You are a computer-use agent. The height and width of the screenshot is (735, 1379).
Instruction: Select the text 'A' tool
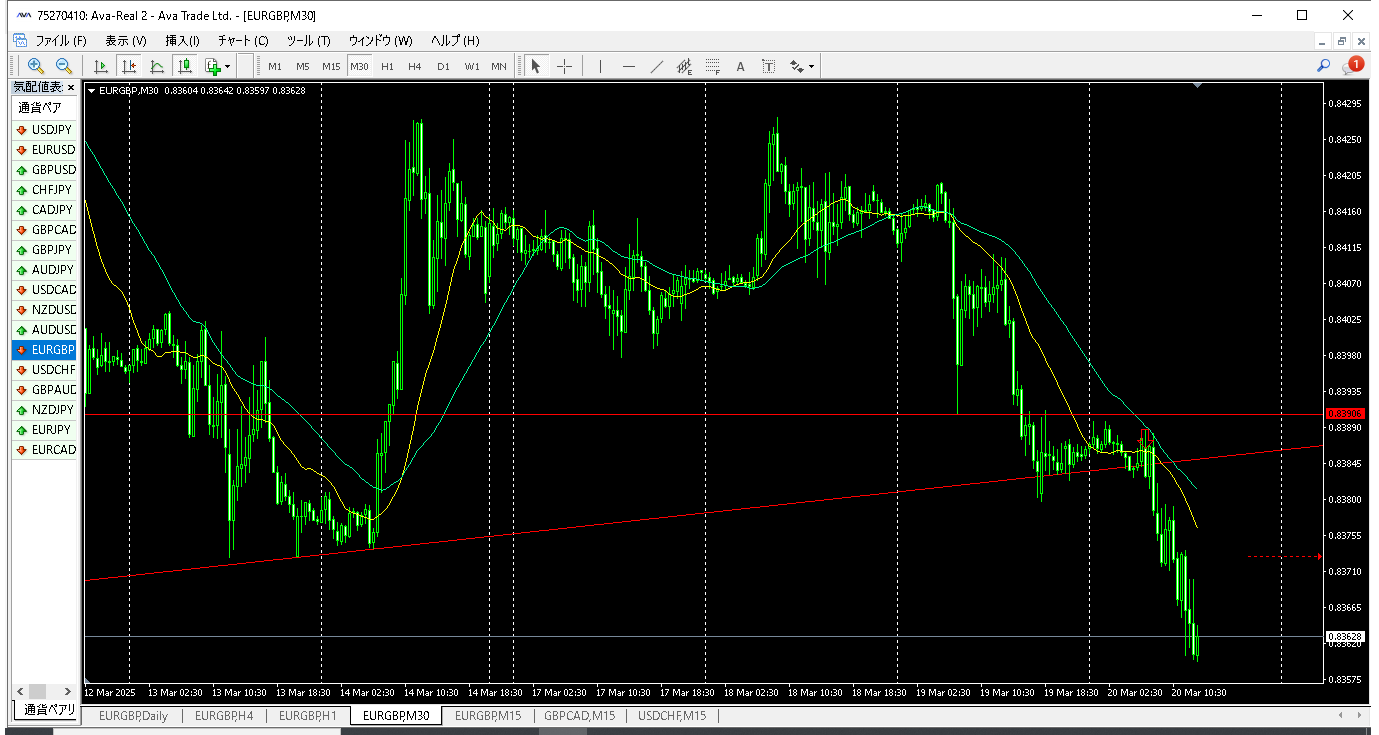741,66
